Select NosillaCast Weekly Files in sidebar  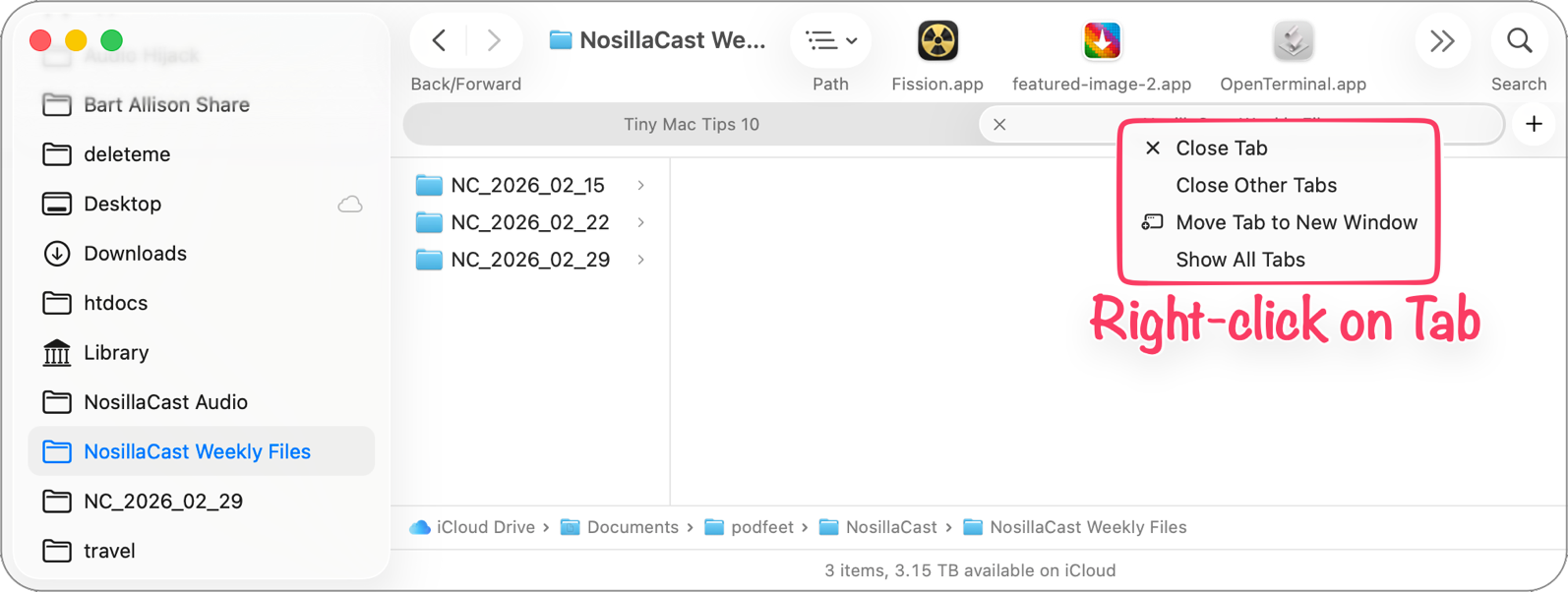point(202,451)
